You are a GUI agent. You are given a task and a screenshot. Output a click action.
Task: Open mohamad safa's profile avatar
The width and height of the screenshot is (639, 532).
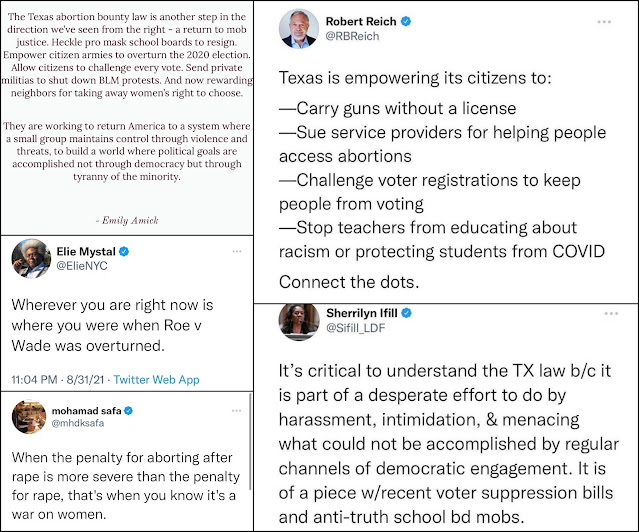29,417
